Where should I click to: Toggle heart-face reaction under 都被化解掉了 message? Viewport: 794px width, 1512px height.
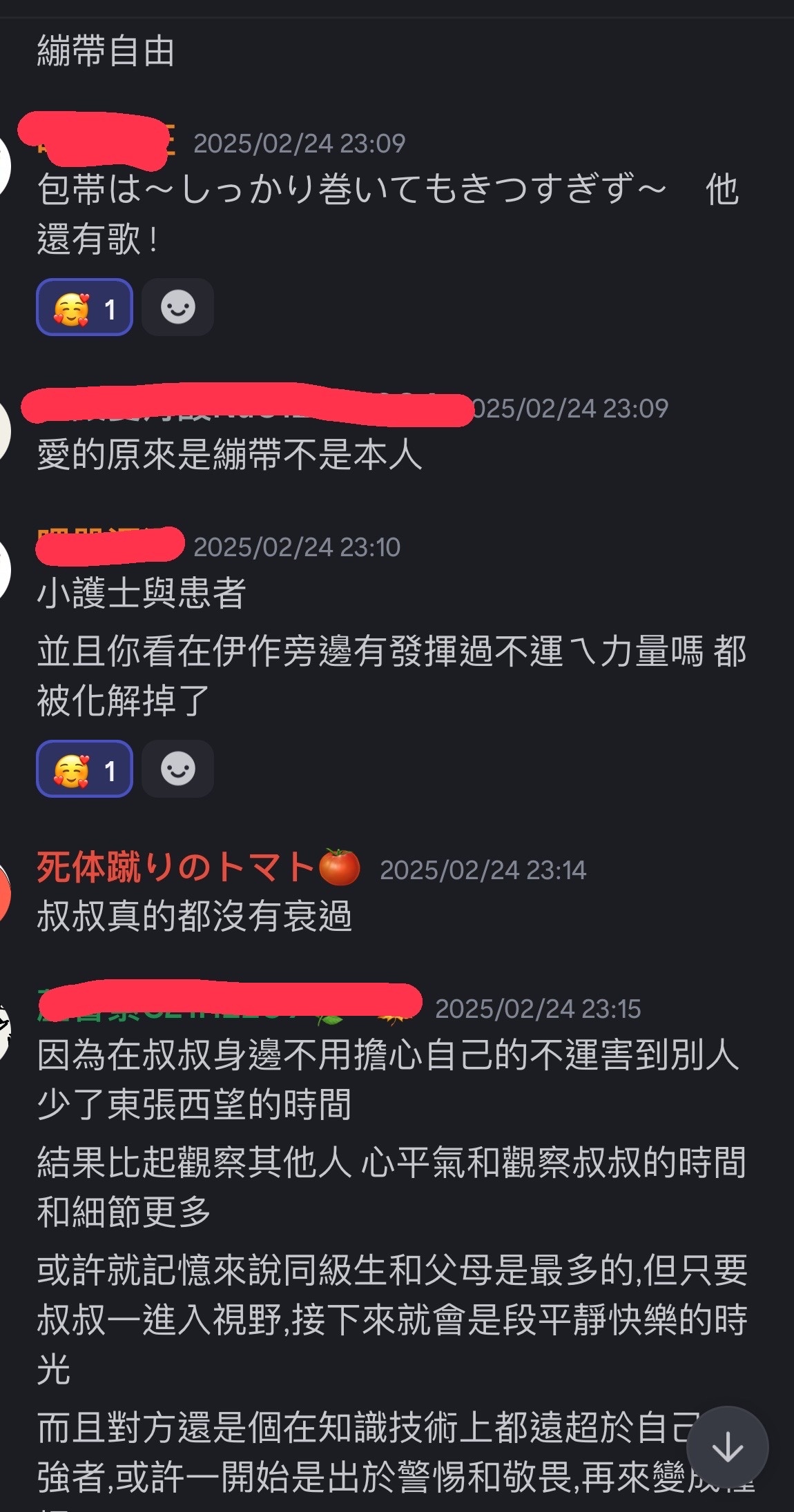(x=84, y=769)
